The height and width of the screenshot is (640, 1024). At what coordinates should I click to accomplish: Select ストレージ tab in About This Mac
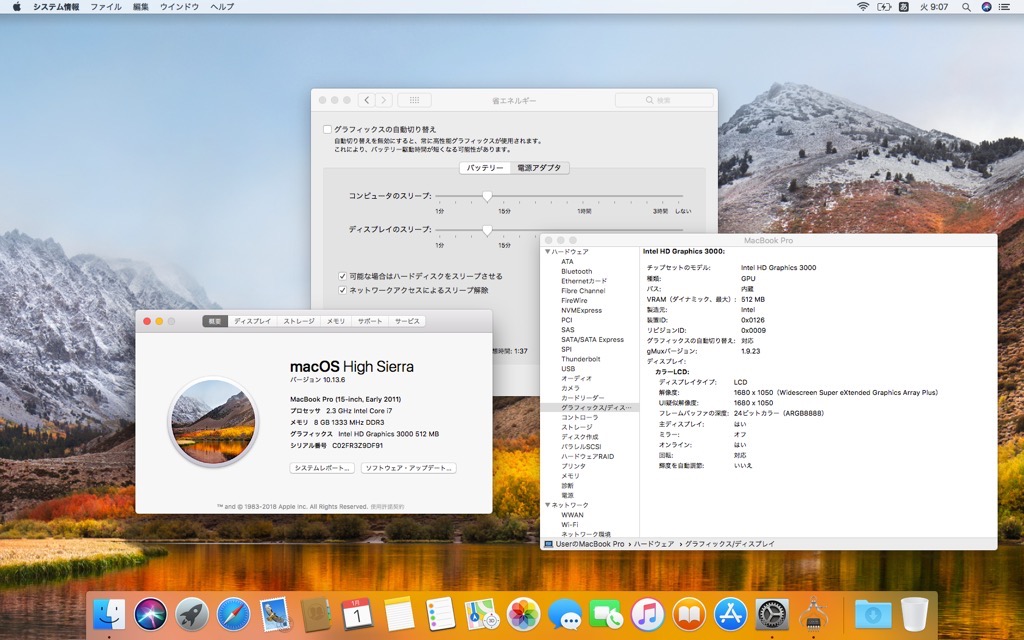coord(299,321)
